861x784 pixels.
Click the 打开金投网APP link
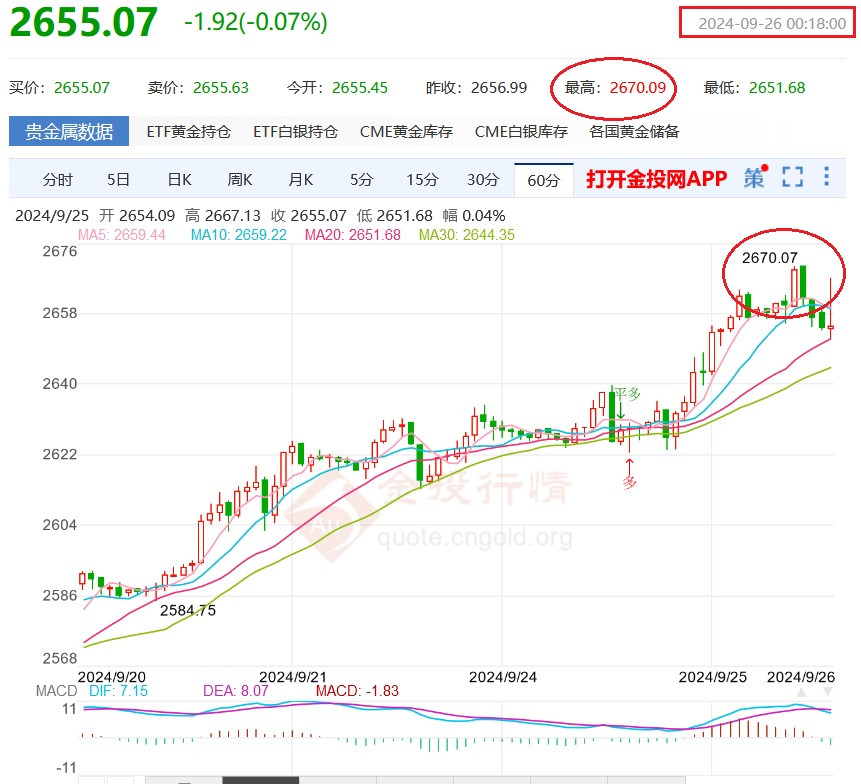[657, 179]
